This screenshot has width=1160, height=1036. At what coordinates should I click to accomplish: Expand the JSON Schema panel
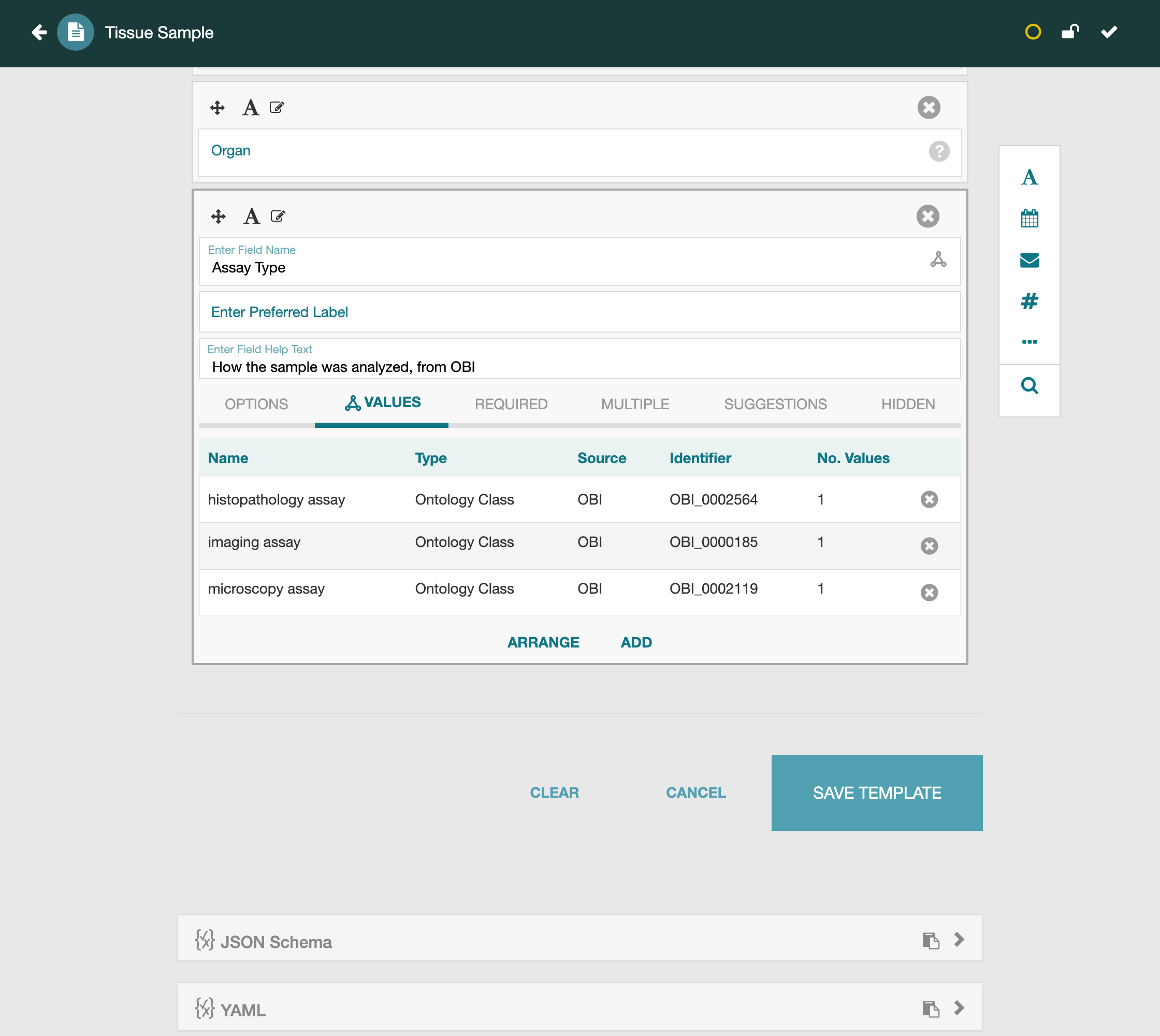tap(959, 939)
